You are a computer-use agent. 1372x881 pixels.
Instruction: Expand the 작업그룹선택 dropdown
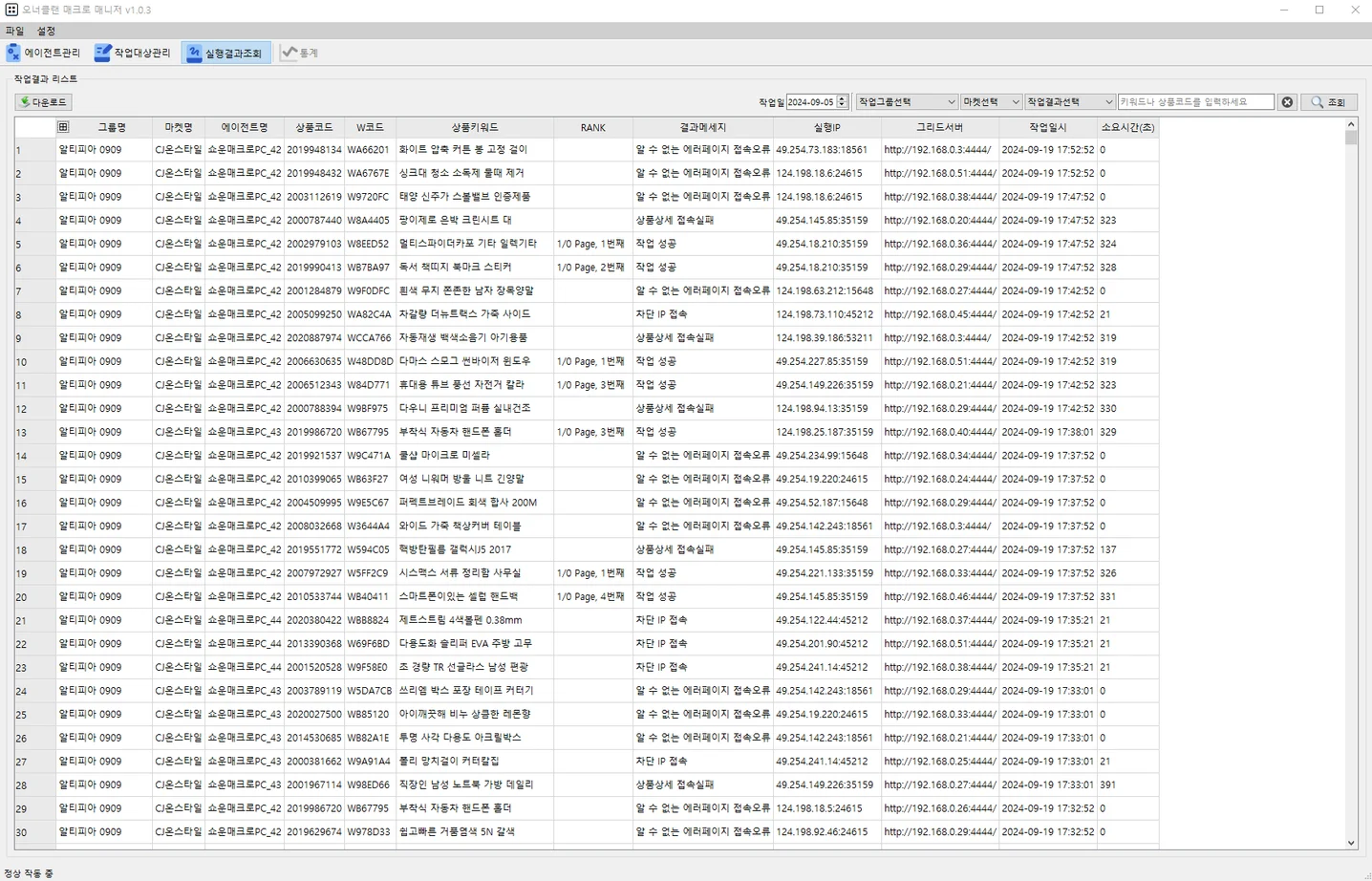point(906,102)
